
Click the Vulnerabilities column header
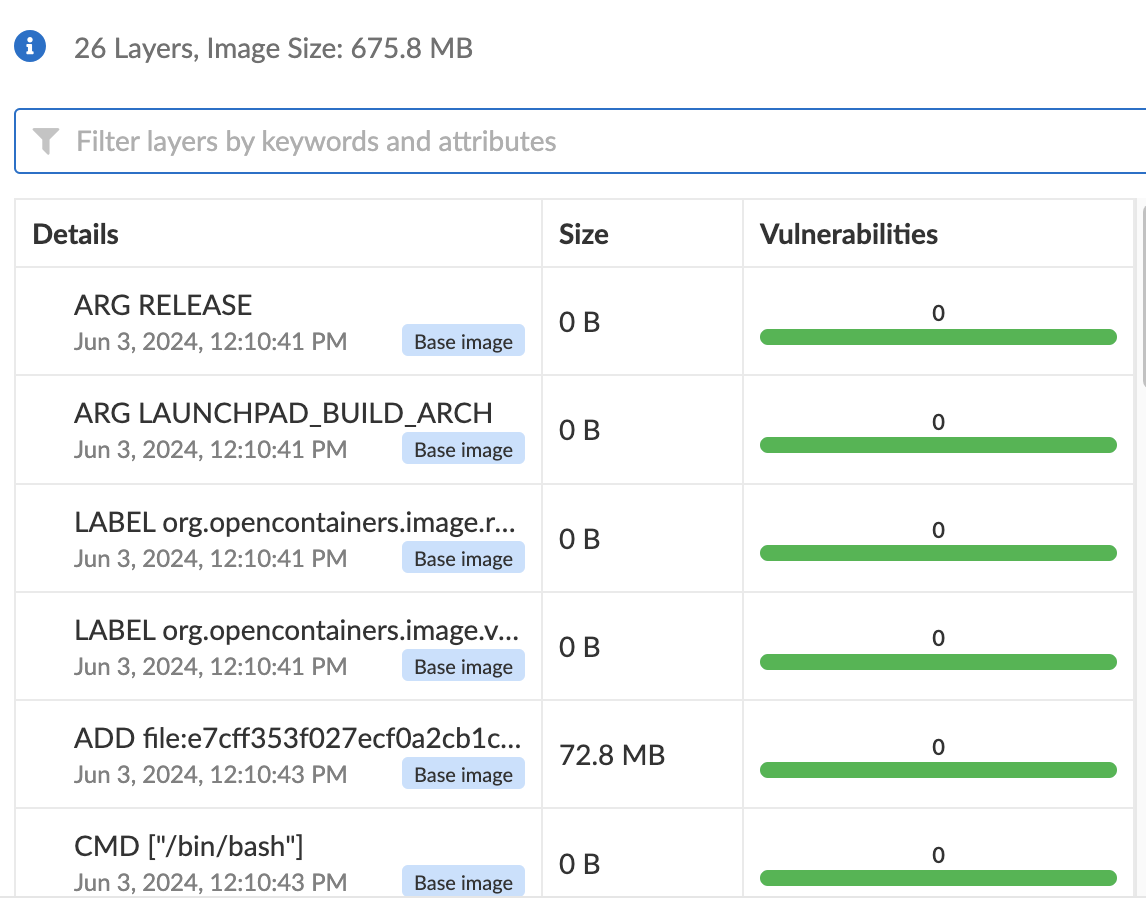click(x=849, y=235)
